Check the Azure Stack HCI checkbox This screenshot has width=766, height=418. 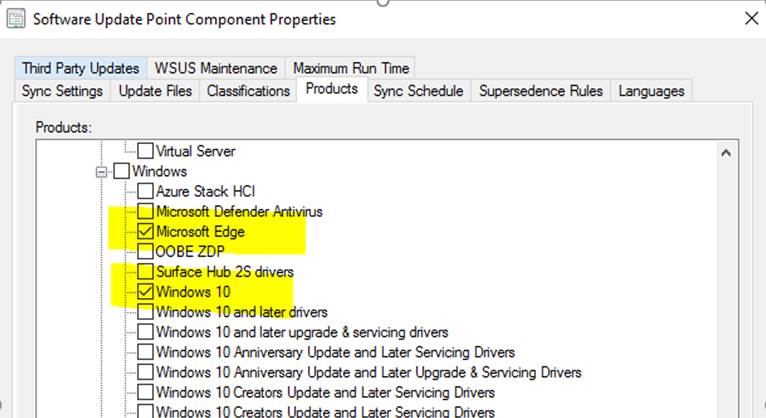click(x=146, y=192)
